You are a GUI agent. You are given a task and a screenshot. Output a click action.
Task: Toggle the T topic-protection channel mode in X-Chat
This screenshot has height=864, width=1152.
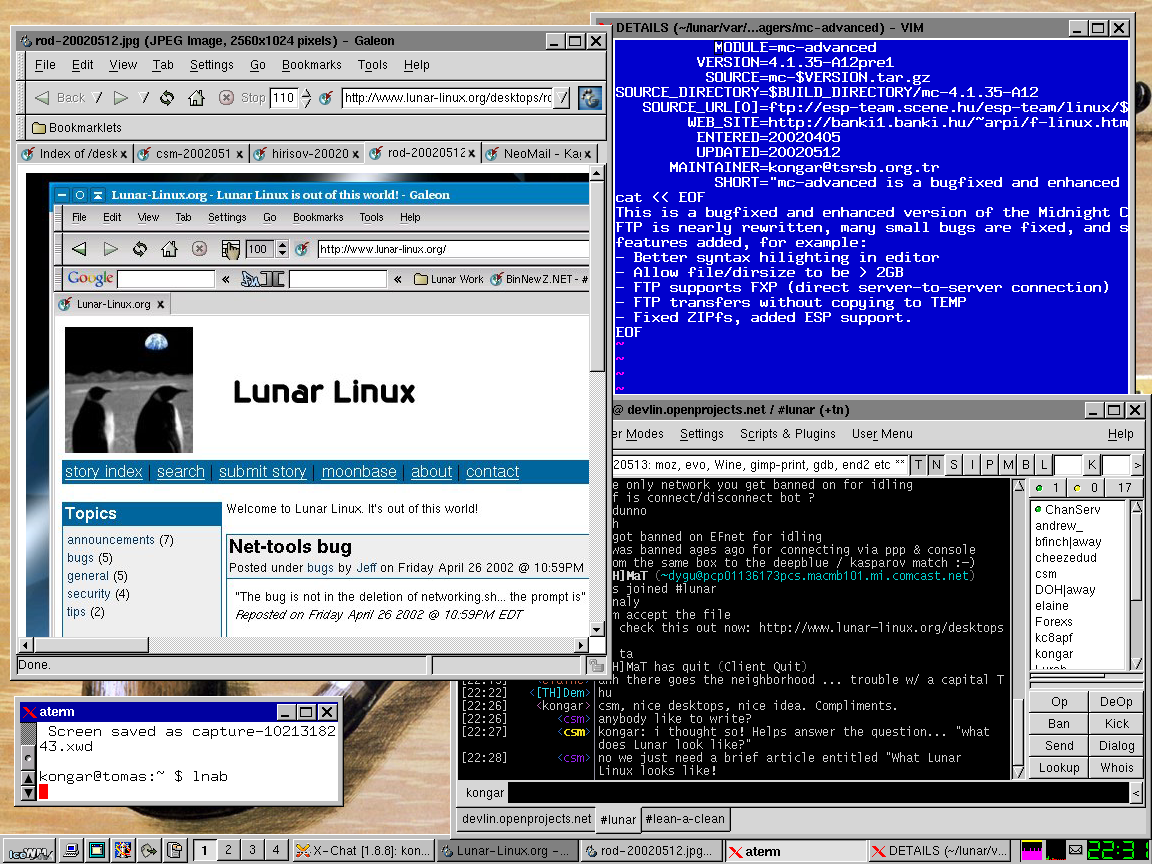[x=918, y=465]
